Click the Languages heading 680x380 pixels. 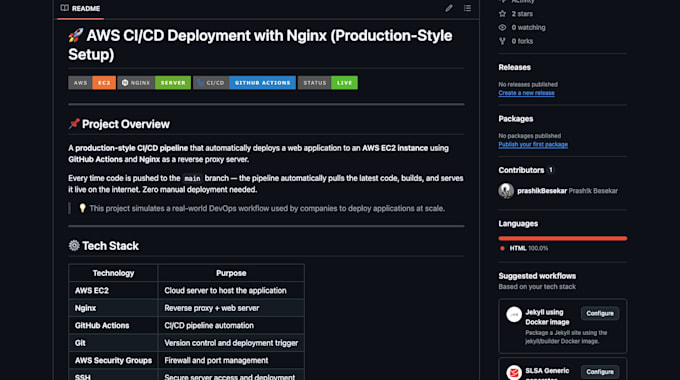coord(518,223)
